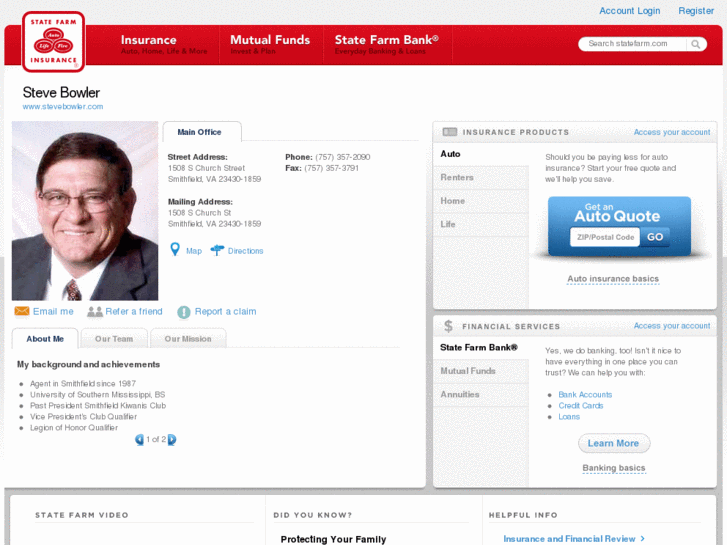Viewport: 727px width, 545px height.
Task: Select Home in Insurance Products list
Action: point(481,201)
